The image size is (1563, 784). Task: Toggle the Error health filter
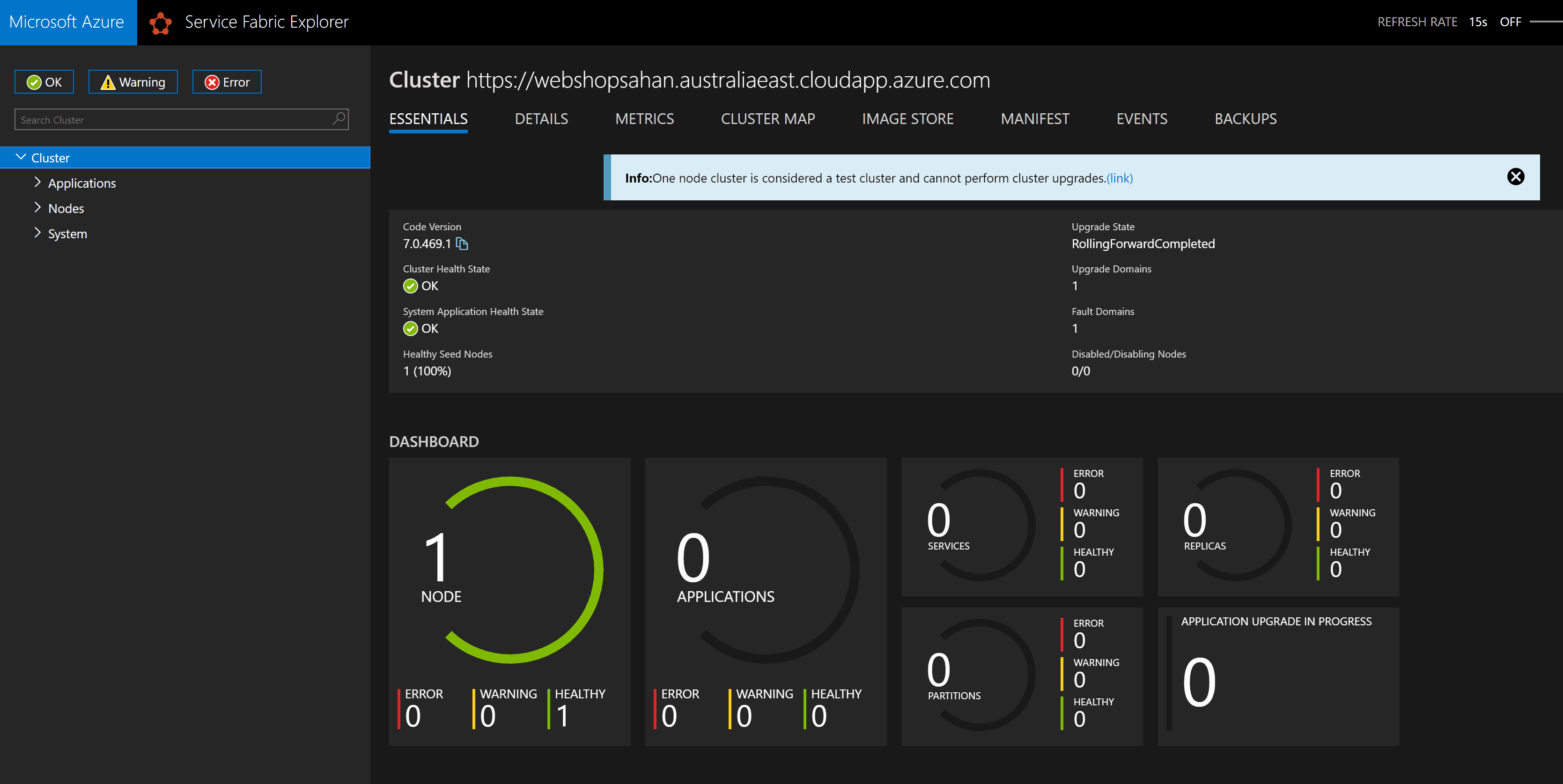[226, 81]
